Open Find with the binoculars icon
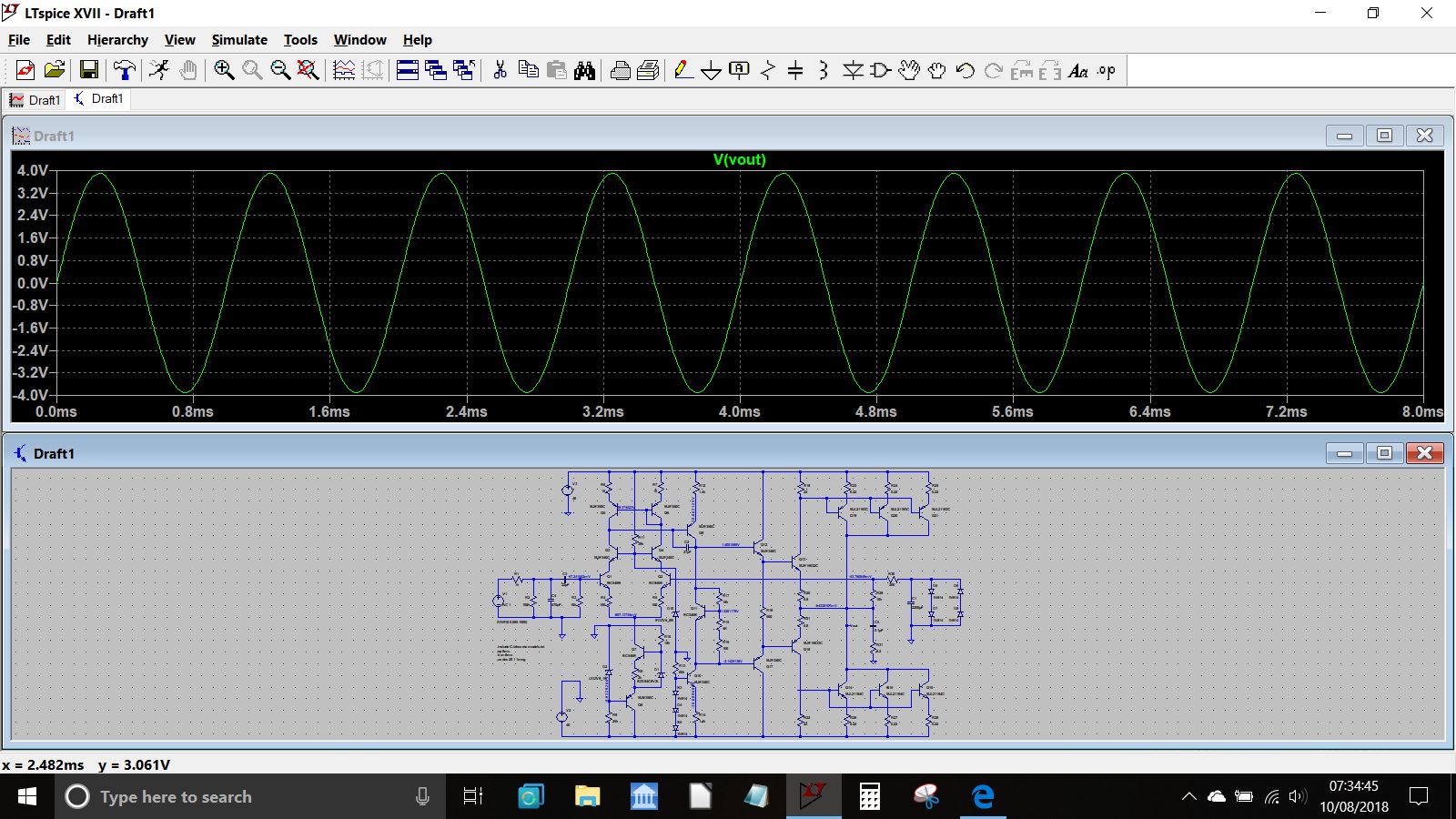 click(584, 70)
